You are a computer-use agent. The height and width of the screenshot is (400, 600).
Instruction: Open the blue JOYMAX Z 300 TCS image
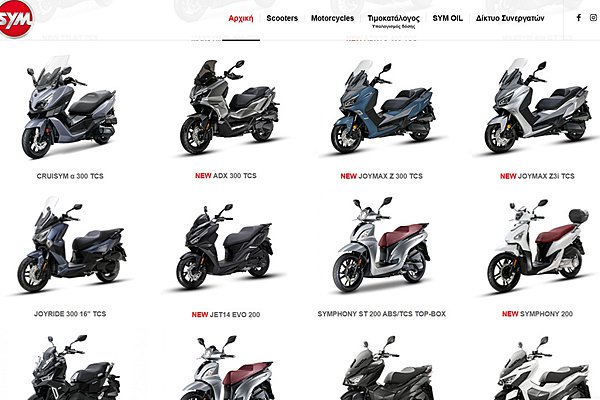tap(383, 107)
